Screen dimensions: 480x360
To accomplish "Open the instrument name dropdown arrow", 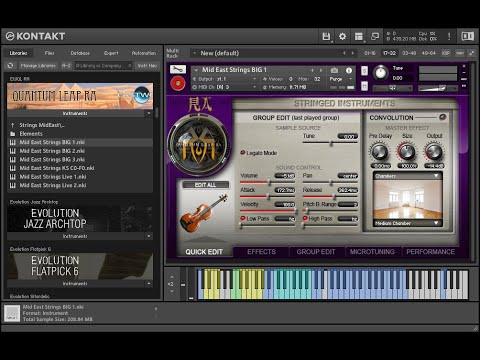I will (196, 70).
